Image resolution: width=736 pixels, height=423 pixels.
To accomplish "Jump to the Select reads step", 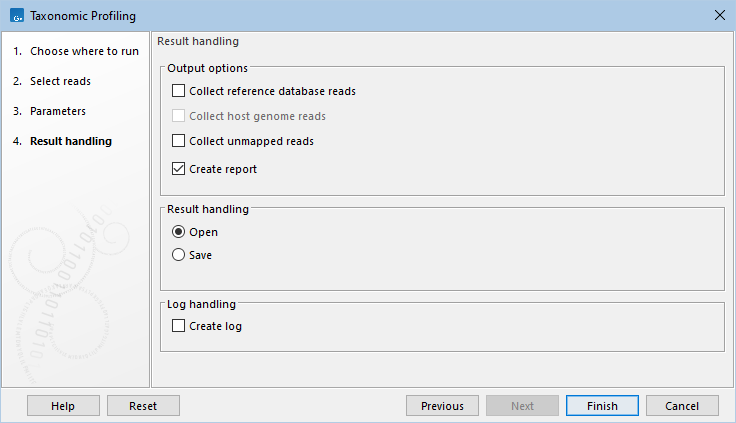I will (60, 81).
